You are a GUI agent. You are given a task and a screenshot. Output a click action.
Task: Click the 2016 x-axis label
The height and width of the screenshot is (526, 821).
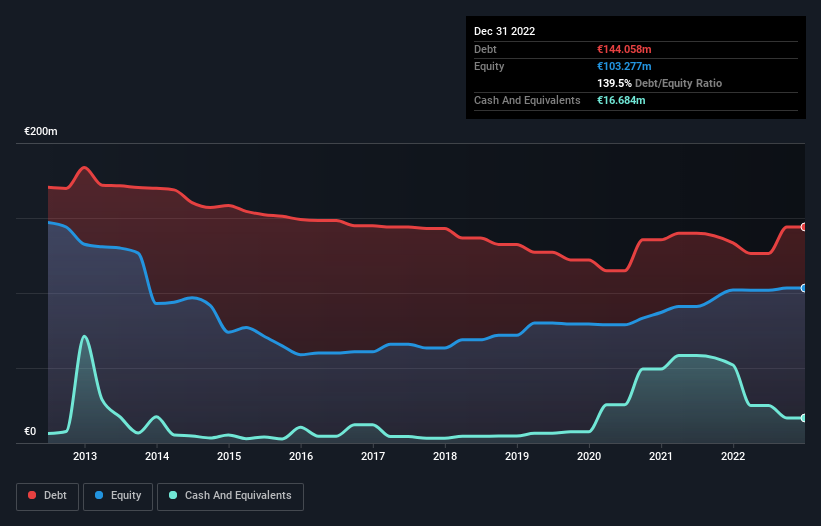301,456
